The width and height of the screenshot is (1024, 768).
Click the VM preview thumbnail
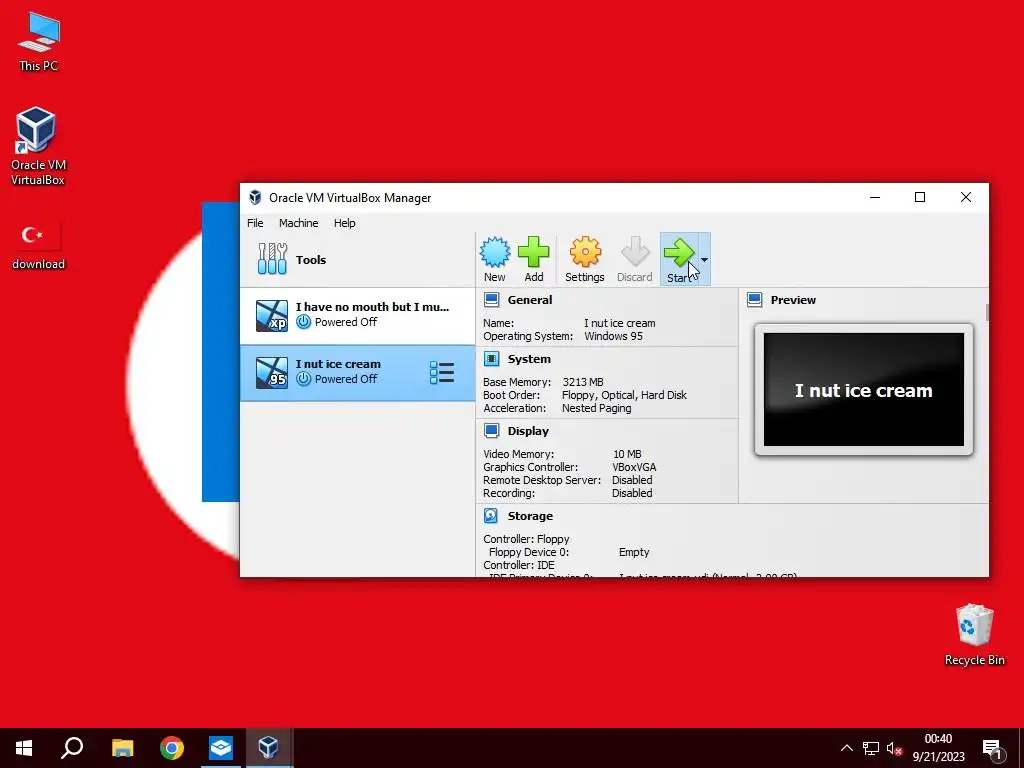[x=864, y=390]
